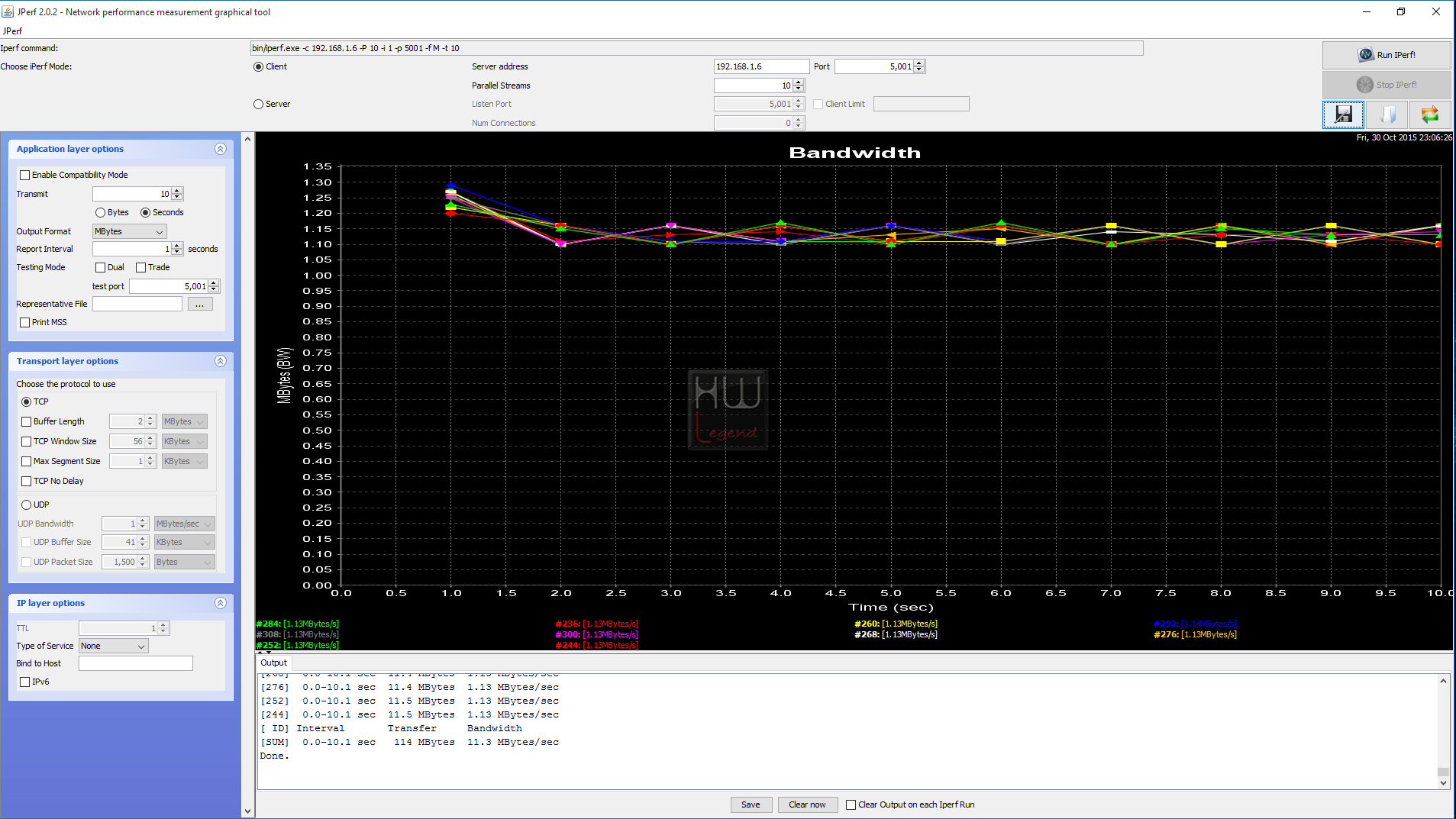1456x819 pixels.
Task: Click the left options panel scrollbar
Action: (247, 475)
